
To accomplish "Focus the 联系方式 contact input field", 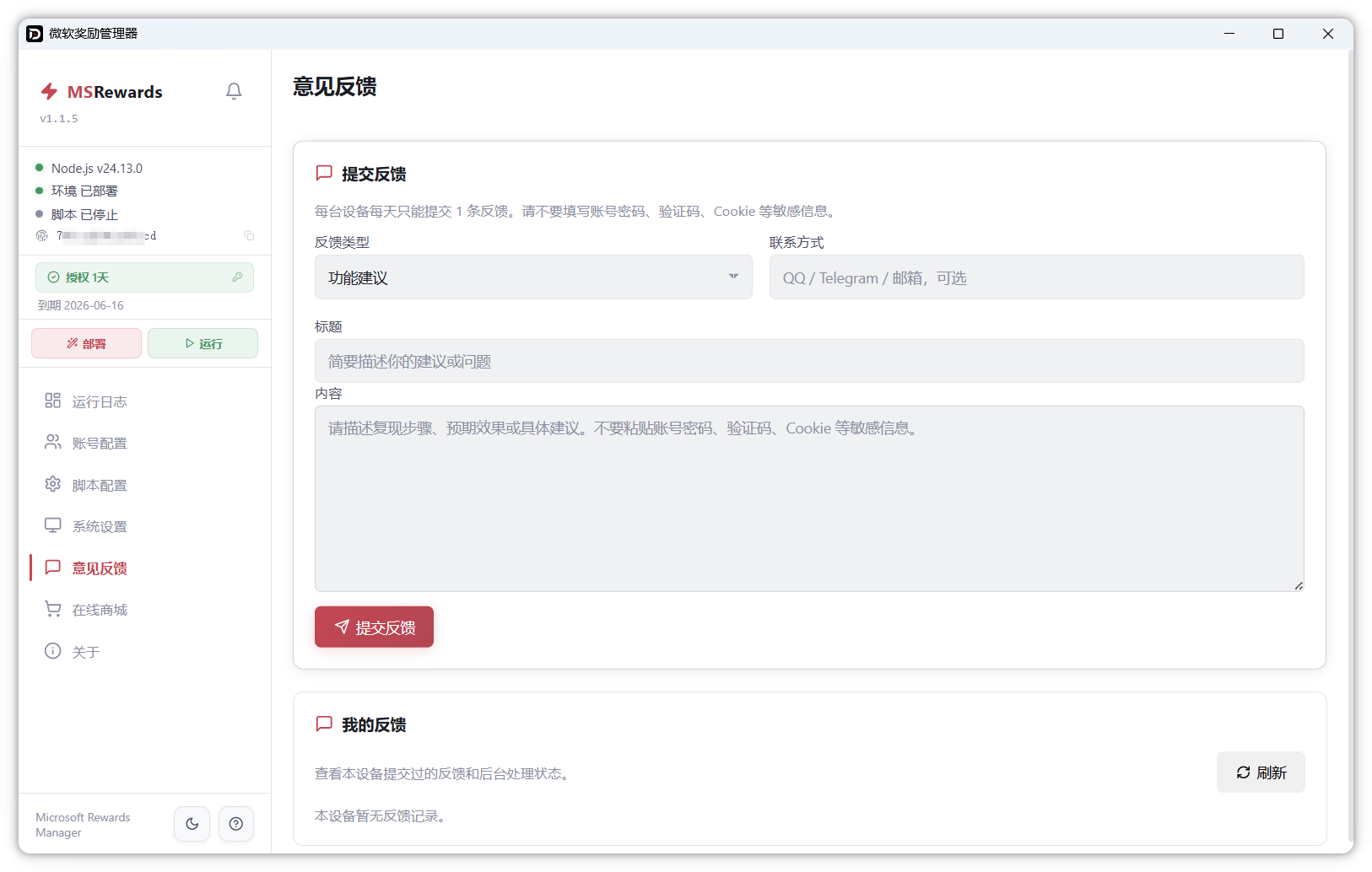I will click(x=1036, y=277).
